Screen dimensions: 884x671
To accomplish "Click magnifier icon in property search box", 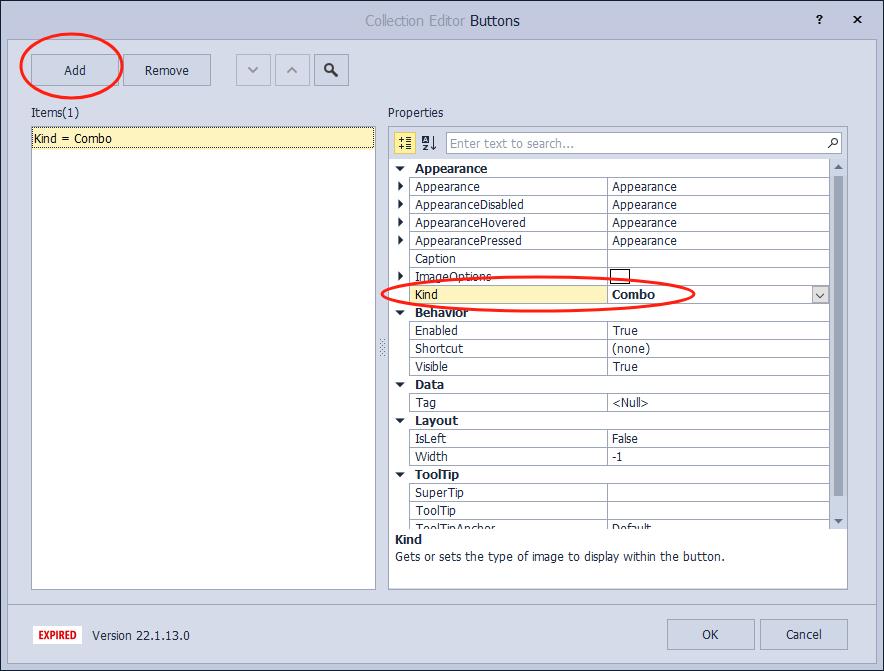I will (x=832, y=143).
